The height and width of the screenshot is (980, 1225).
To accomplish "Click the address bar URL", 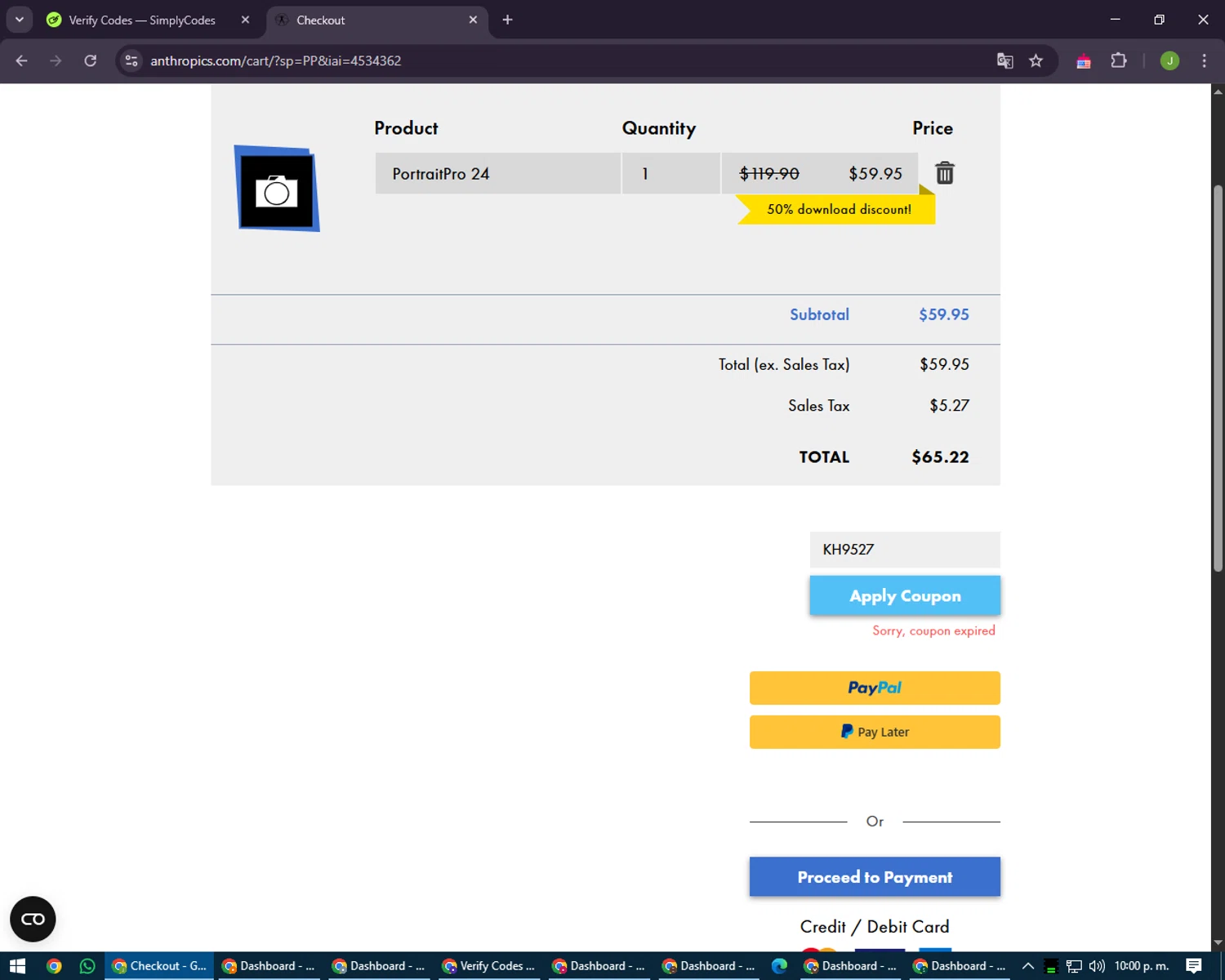I will 275,60.
